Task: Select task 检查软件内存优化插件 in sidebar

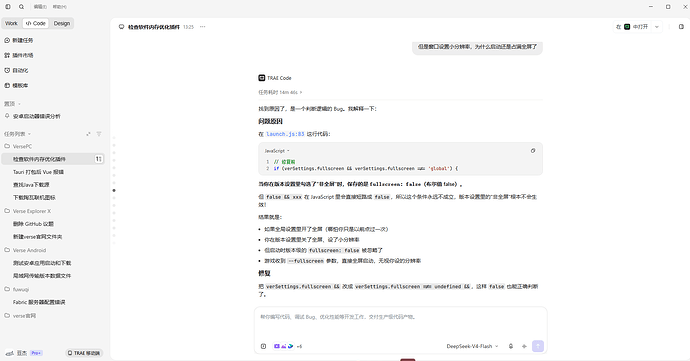Action: (53, 159)
